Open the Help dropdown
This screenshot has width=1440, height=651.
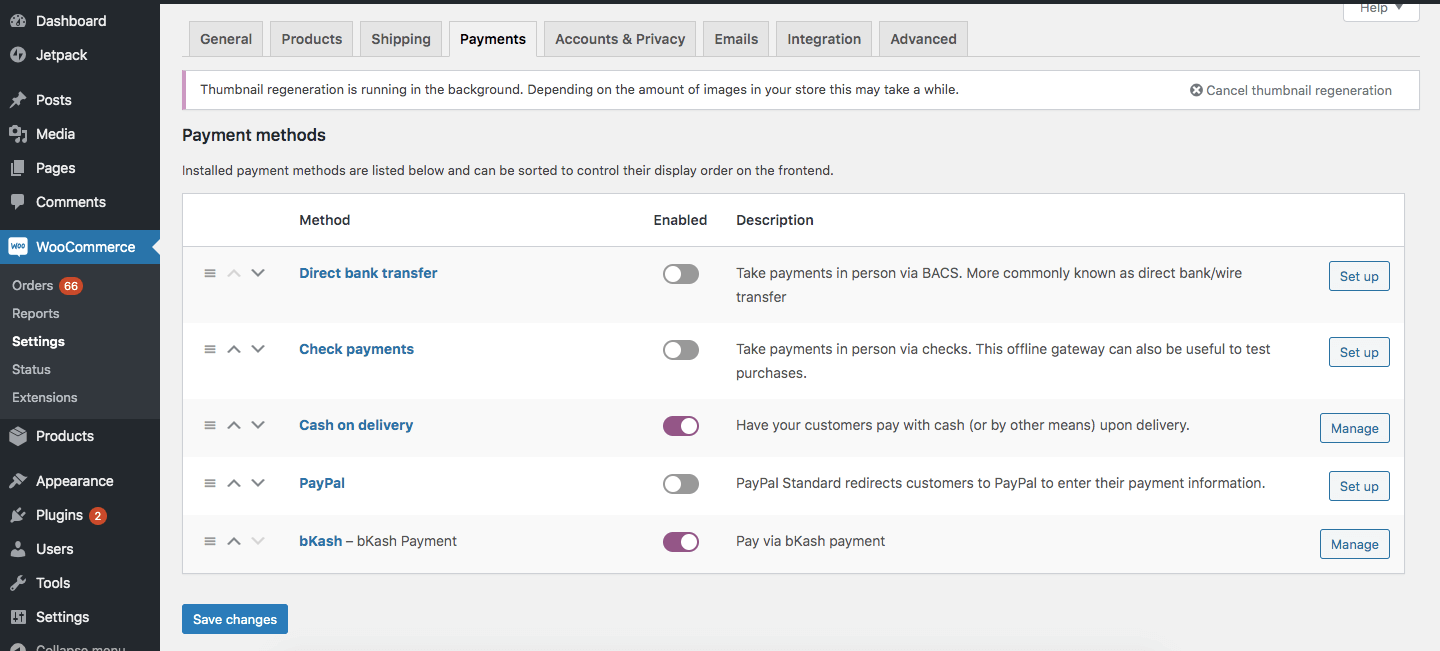click(1381, 8)
